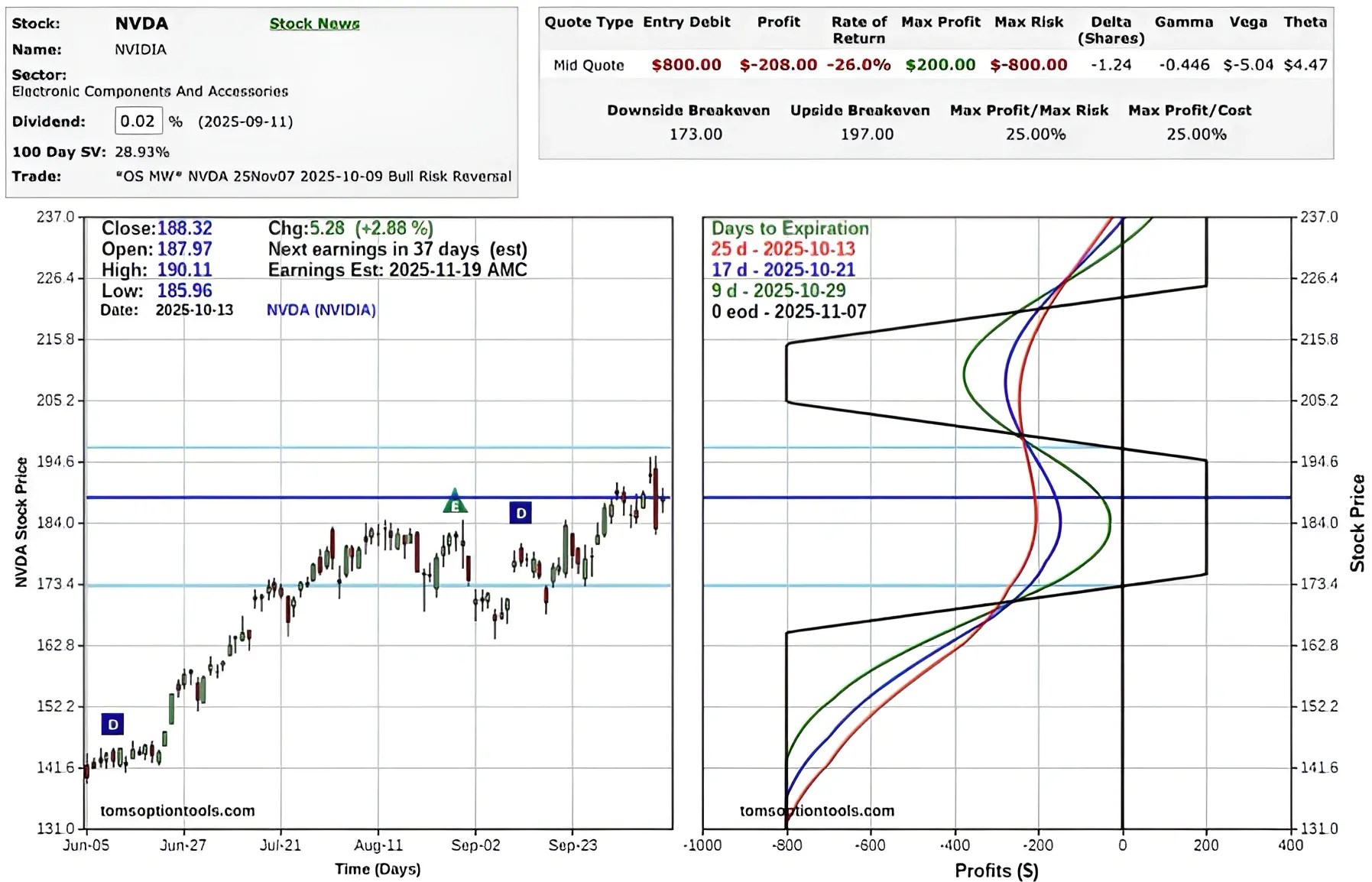
Task: Click the 'Jul-21' time axis tick label
Action: (x=281, y=845)
